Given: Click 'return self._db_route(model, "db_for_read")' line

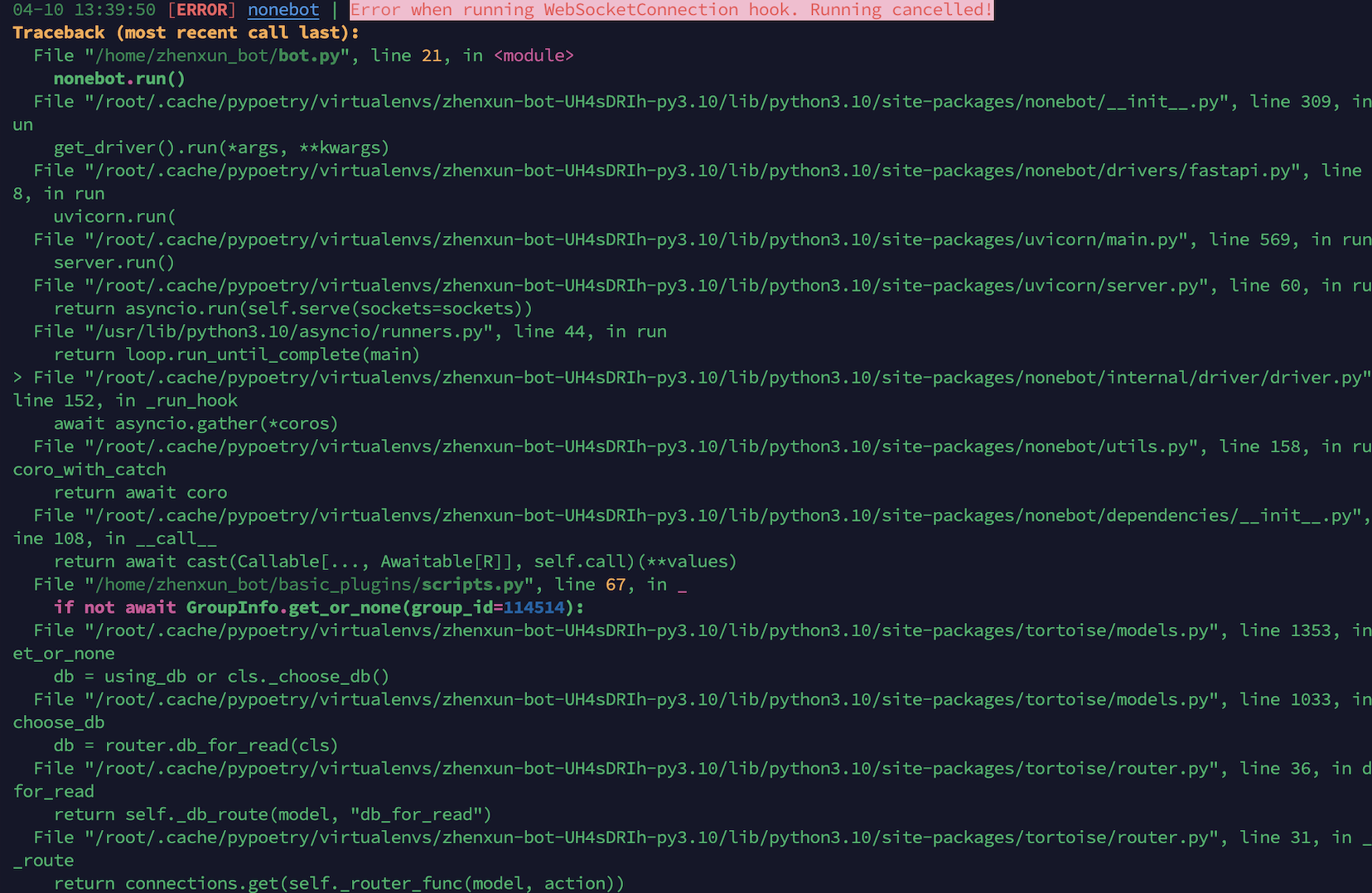Looking at the screenshot, I should coord(273,815).
